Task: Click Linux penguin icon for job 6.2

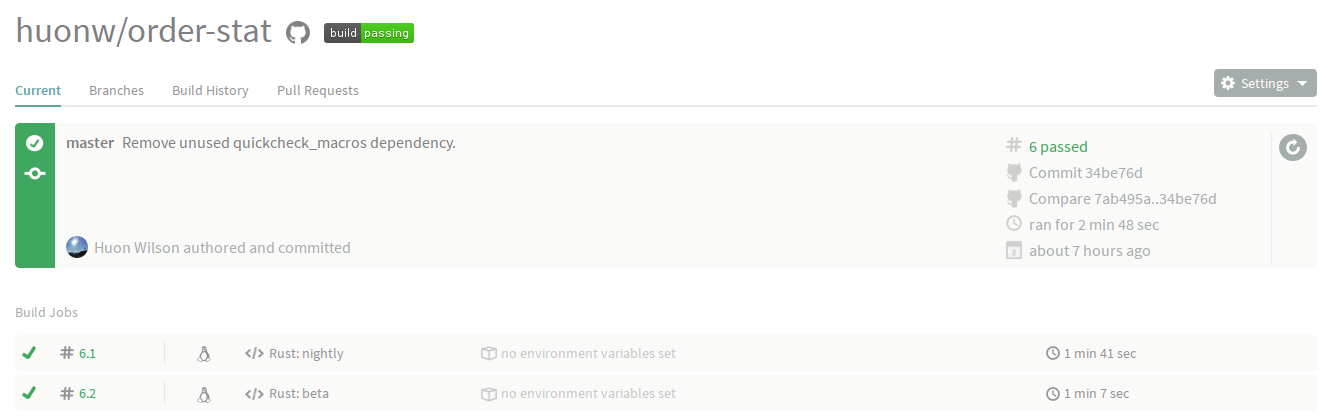Action: point(204,393)
